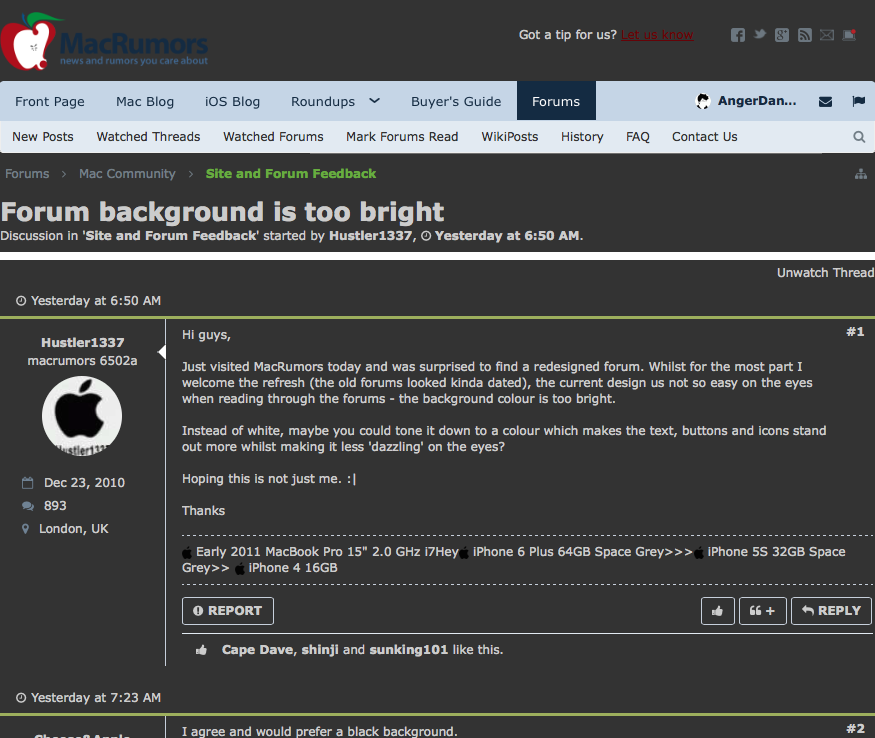The image size is (875, 738).
Task: Report post #1
Action: [228, 611]
